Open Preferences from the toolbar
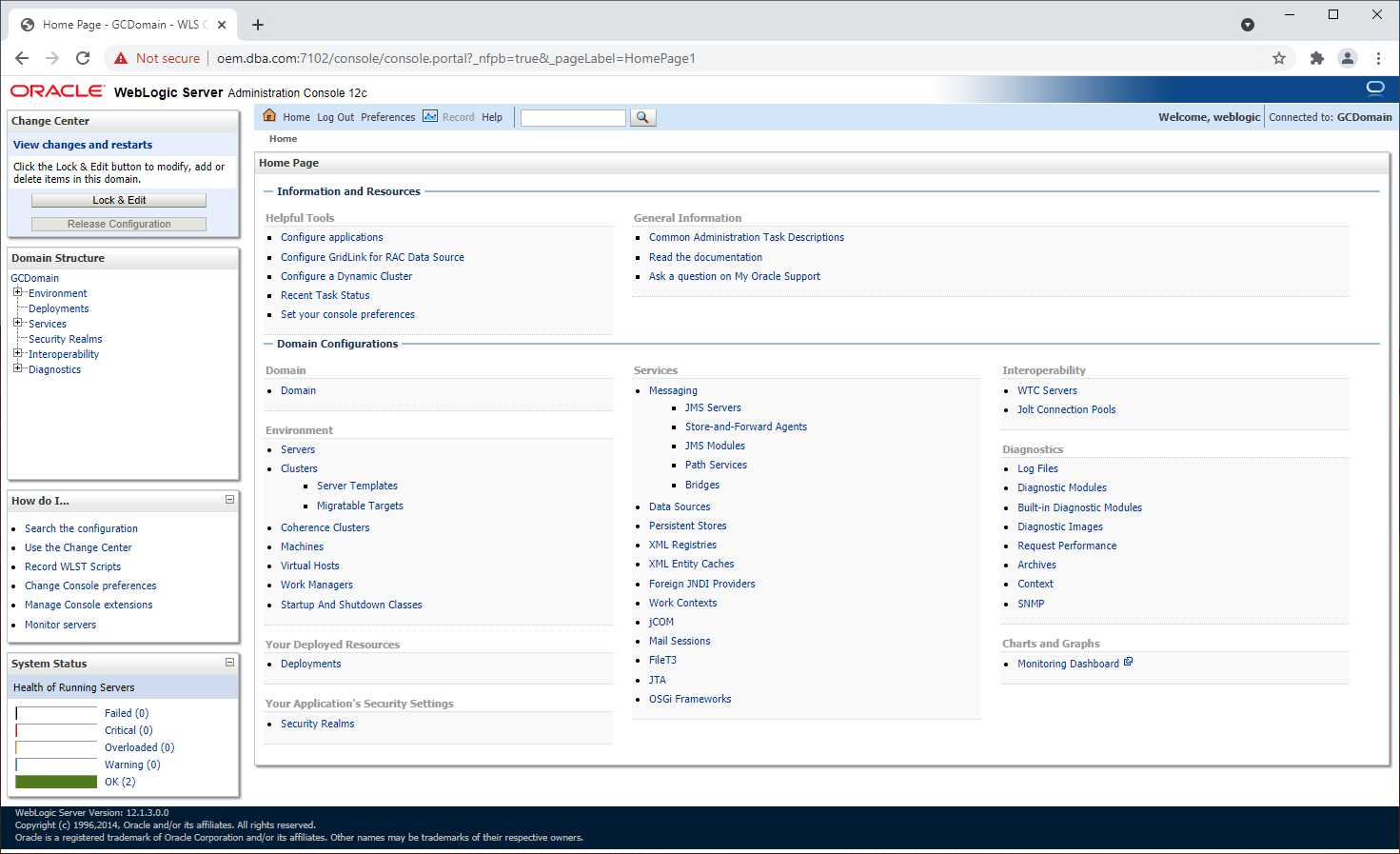 (387, 117)
